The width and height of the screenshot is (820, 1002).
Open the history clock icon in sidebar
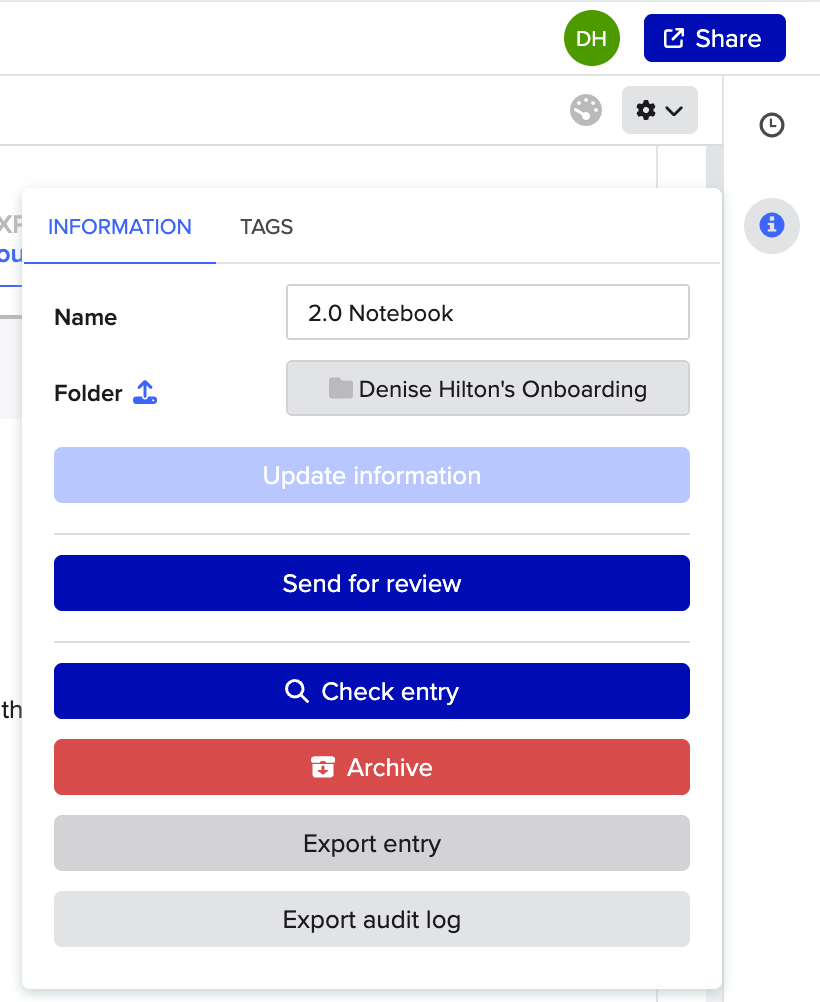[771, 125]
